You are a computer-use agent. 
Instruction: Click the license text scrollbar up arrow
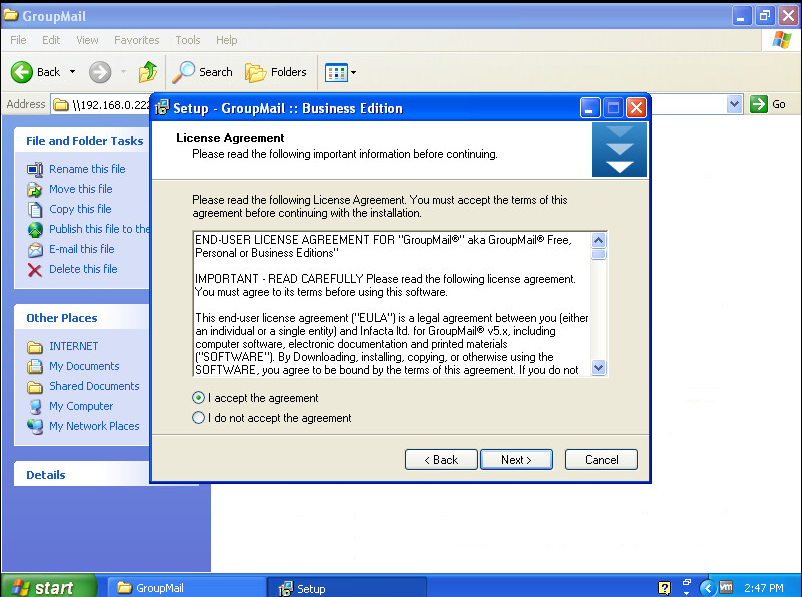click(x=598, y=240)
